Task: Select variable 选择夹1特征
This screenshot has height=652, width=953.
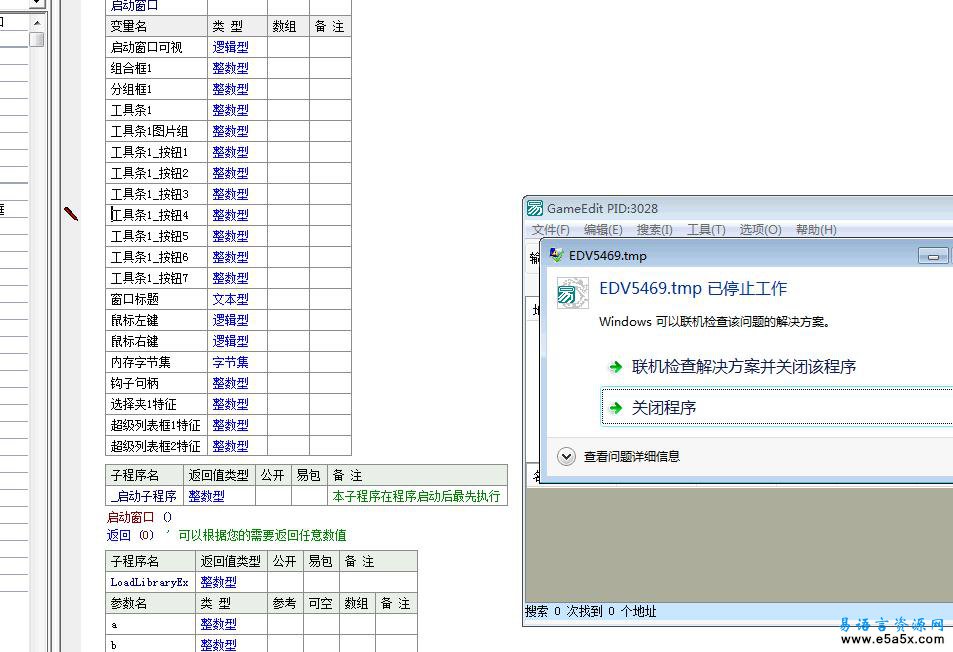Action: [x=143, y=404]
